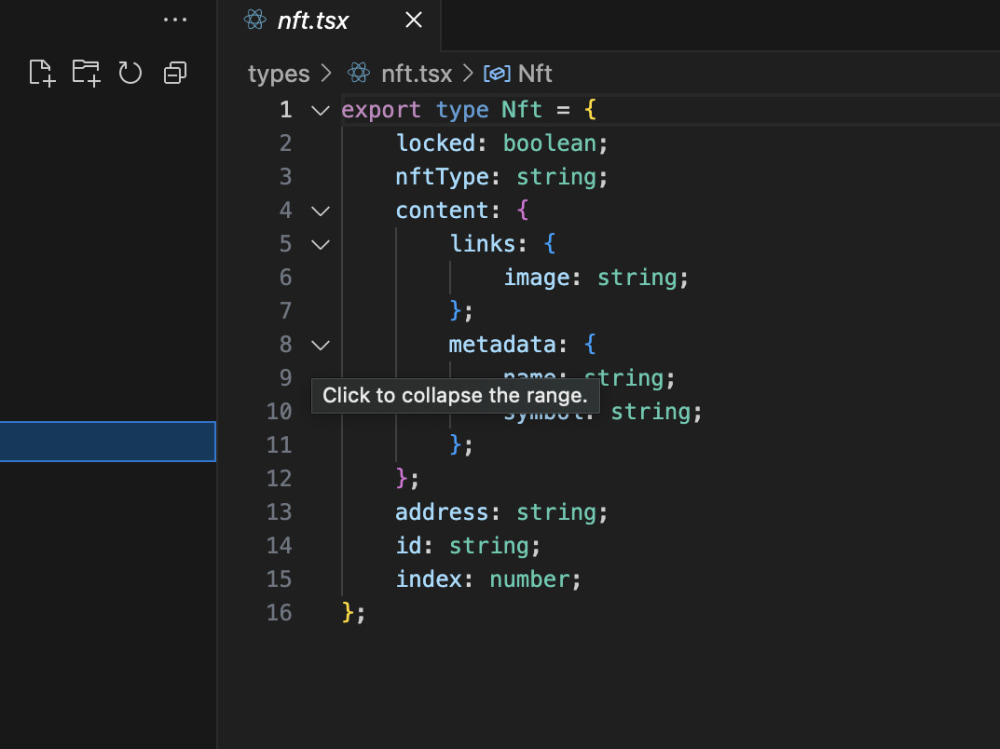Click the word 'export' on line 1
Screen dimensions: 1000x749
click(x=381, y=110)
